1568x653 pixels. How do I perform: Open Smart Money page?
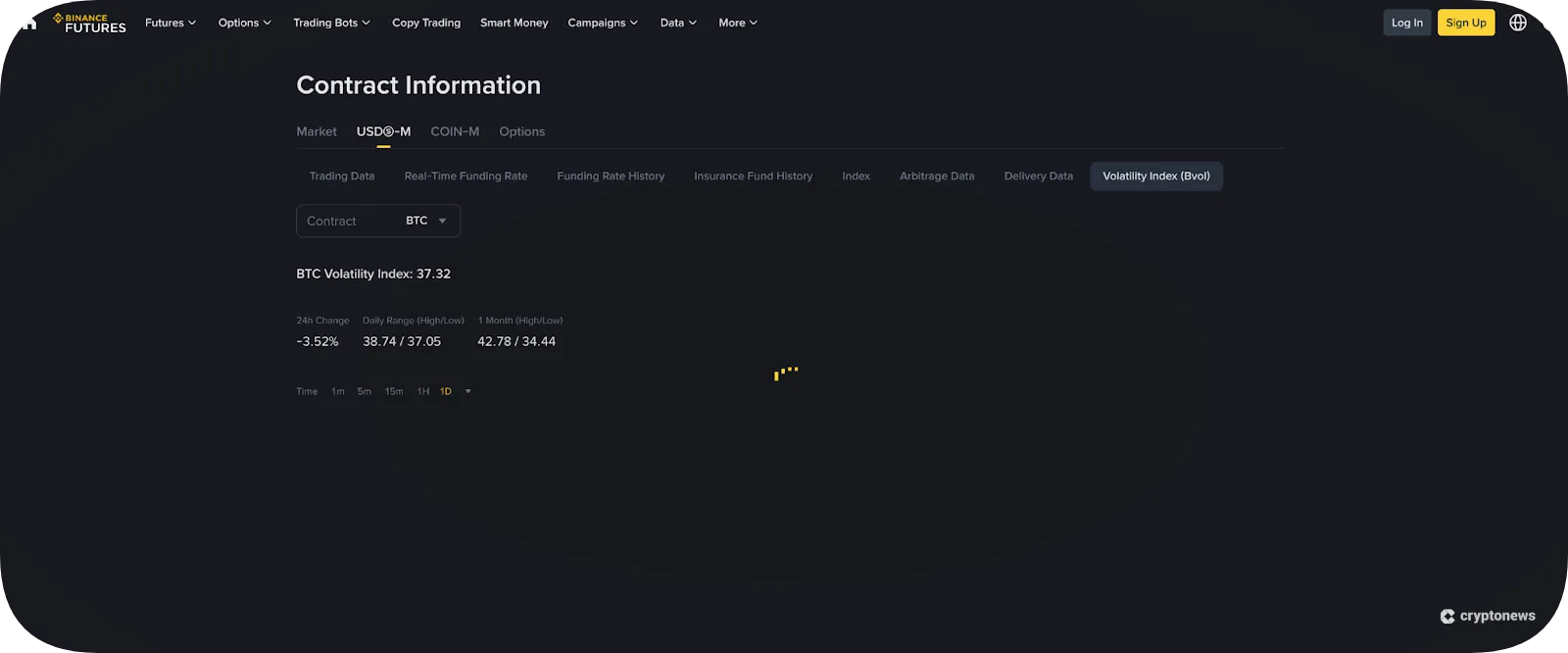514,23
